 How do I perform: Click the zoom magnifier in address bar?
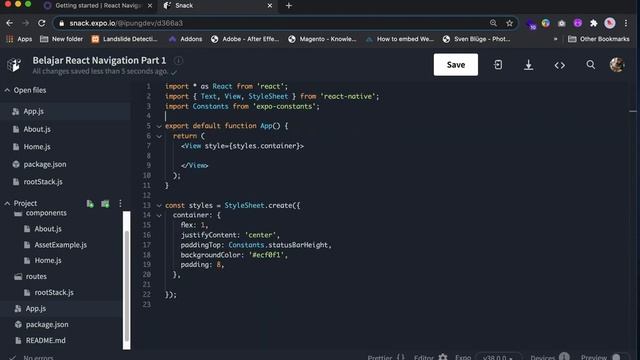(x=493, y=23)
